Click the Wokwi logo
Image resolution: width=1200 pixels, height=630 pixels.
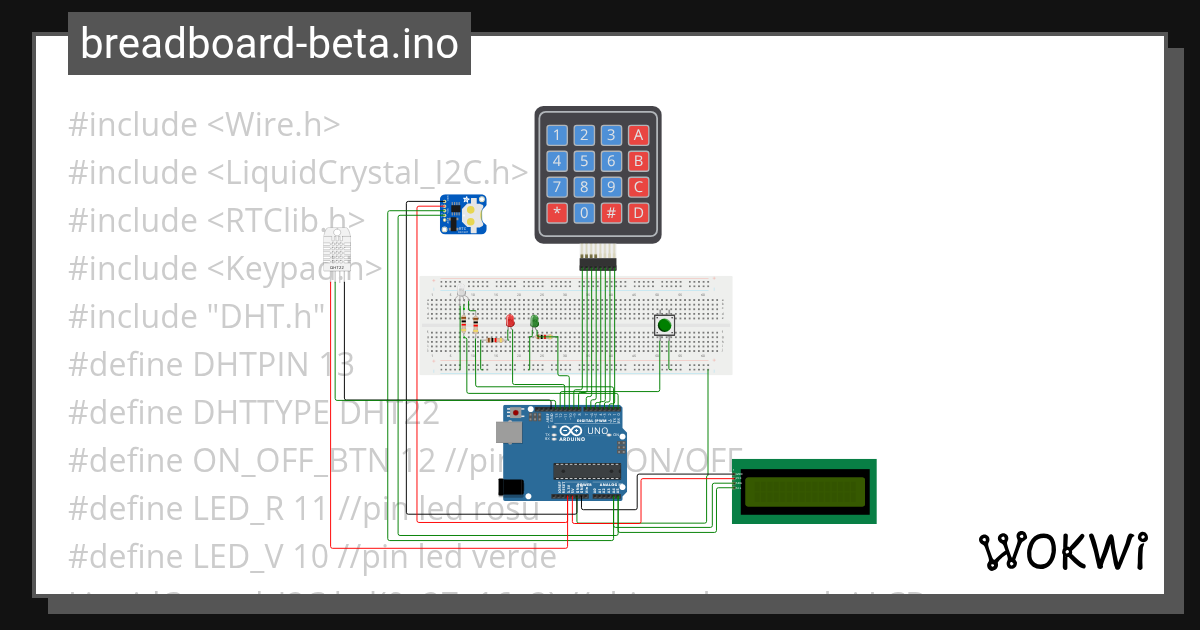click(1065, 550)
